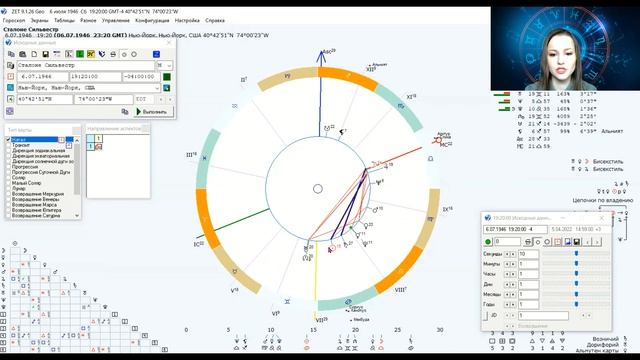Click the JD value field in dynamics window
The height and width of the screenshot is (360, 640).
click(543, 316)
